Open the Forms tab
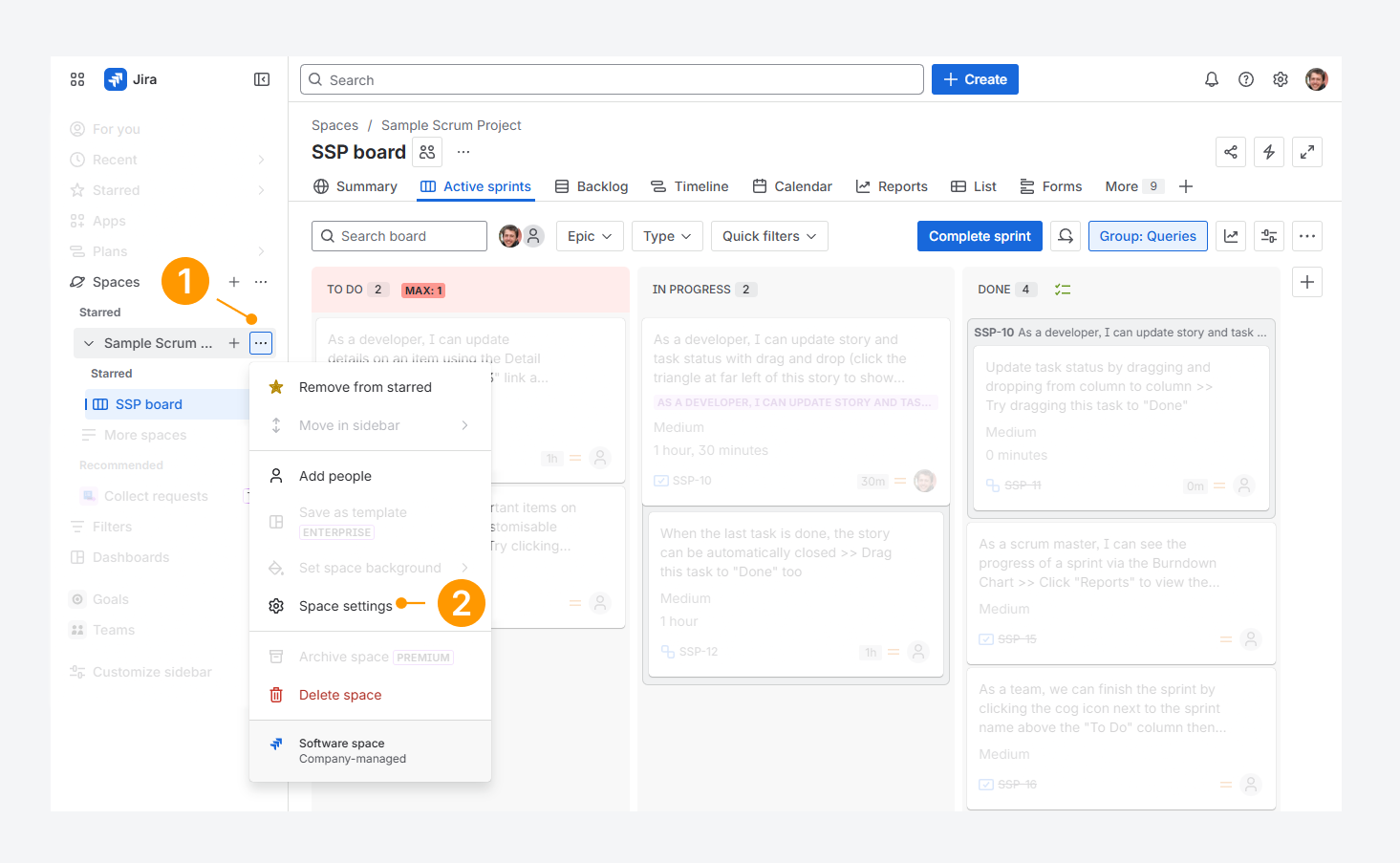This screenshot has height=863, width=1400. [x=1051, y=186]
